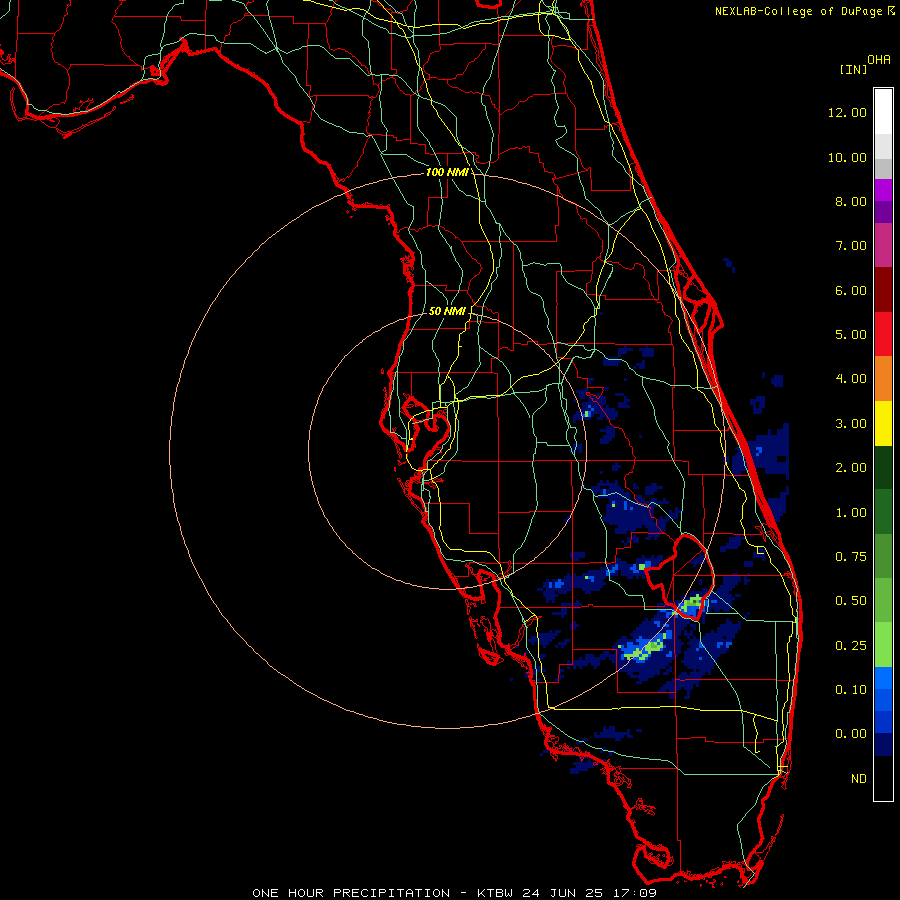The image size is (900, 900).
Task: Click the [IN] units label
Action: click(853, 69)
